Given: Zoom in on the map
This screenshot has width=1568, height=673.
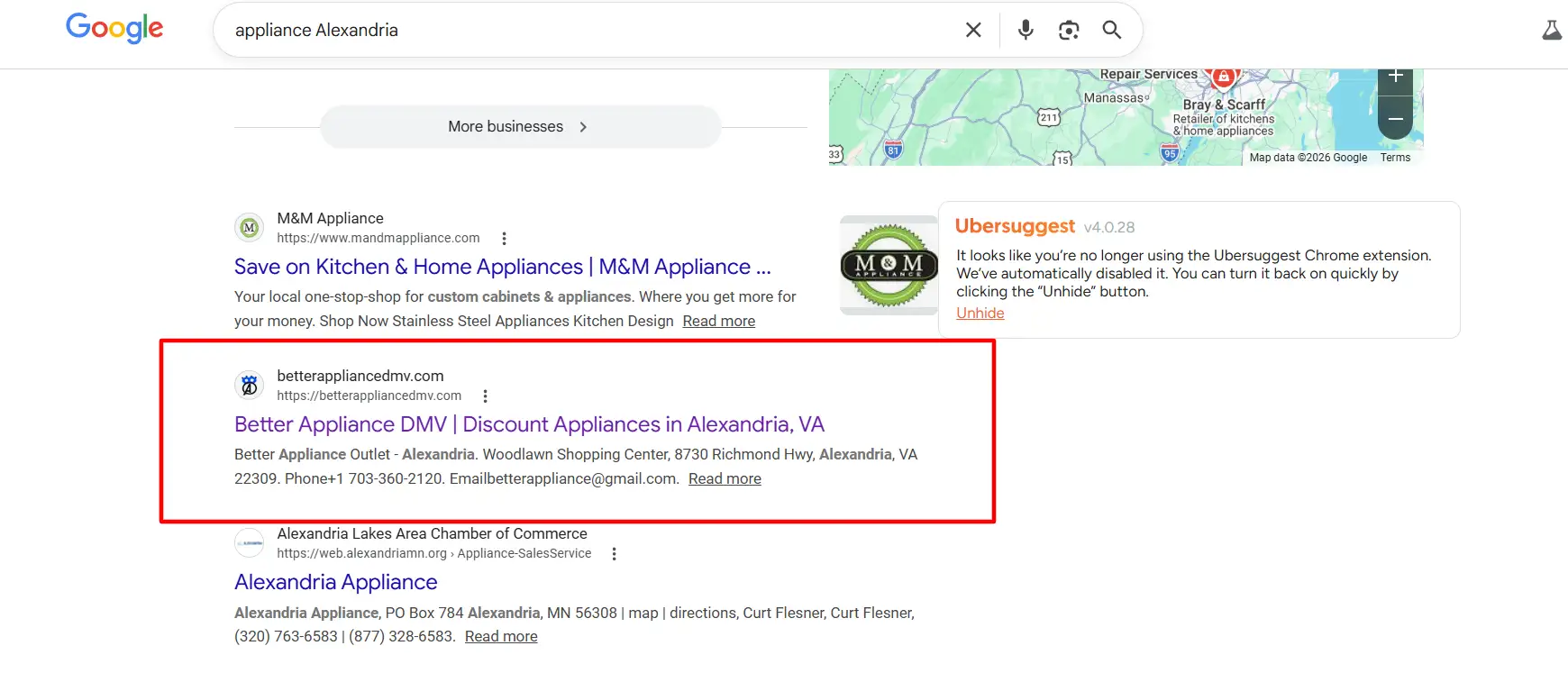Looking at the screenshot, I should click(x=1395, y=77).
